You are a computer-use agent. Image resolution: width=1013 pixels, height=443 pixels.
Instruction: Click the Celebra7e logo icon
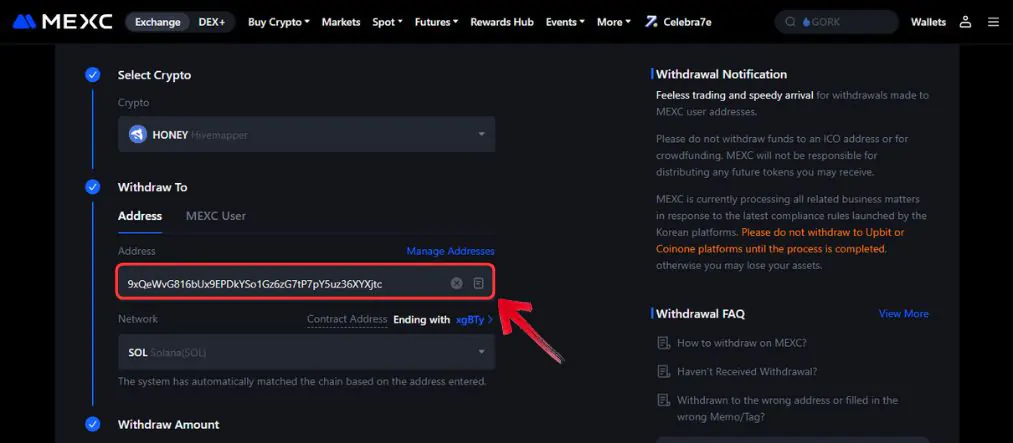651,22
